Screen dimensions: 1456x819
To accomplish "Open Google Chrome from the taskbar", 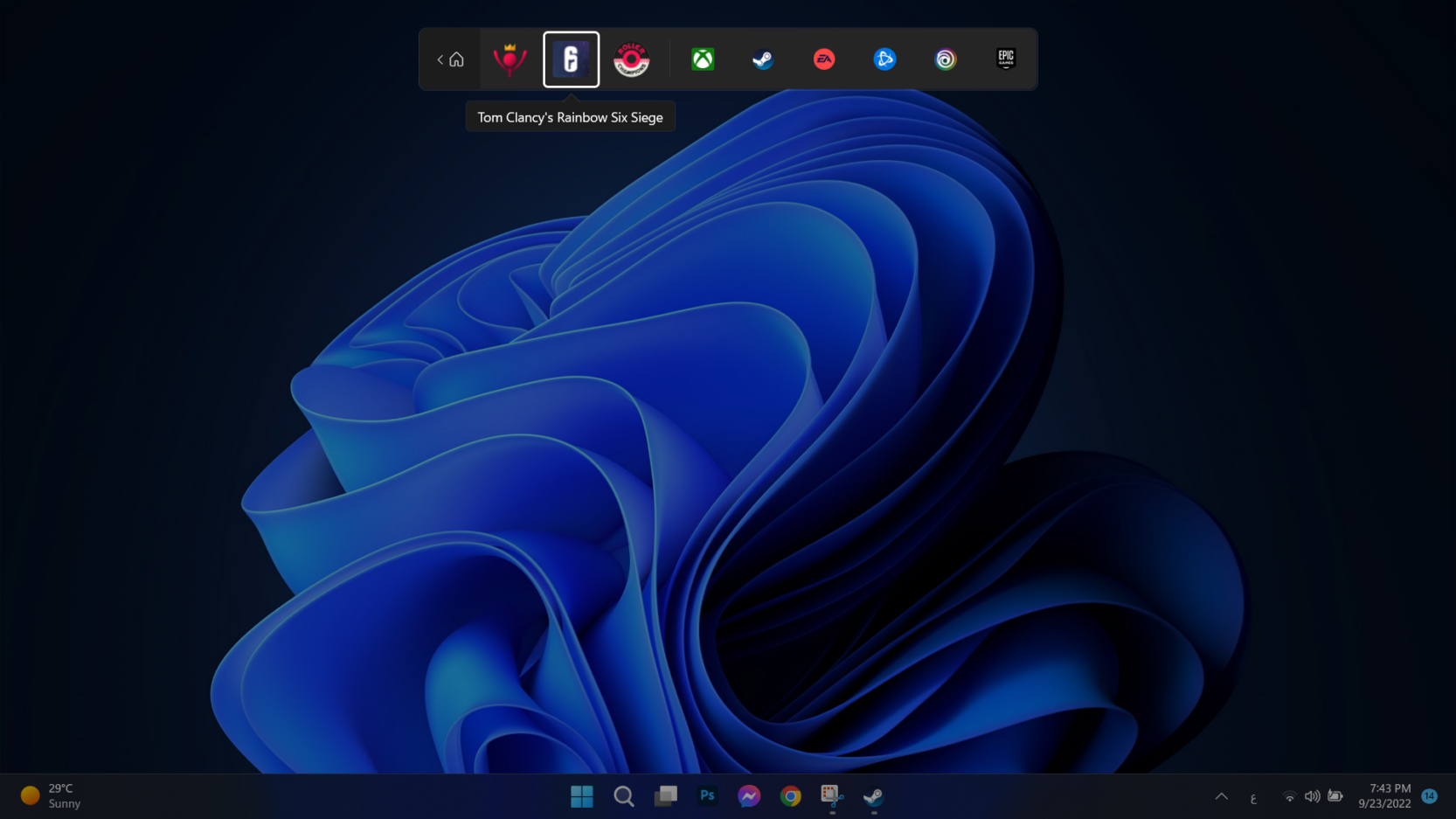I will pyautogui.click(x=791, y=796).
